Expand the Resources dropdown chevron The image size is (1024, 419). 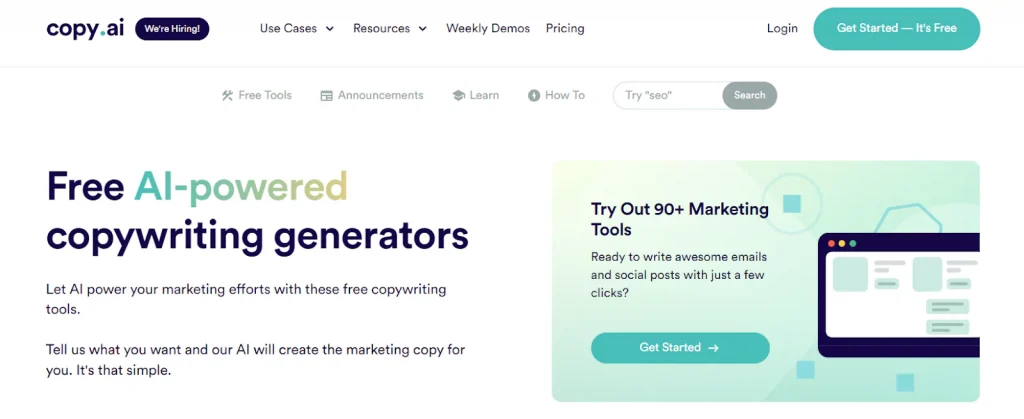(423, 29)
